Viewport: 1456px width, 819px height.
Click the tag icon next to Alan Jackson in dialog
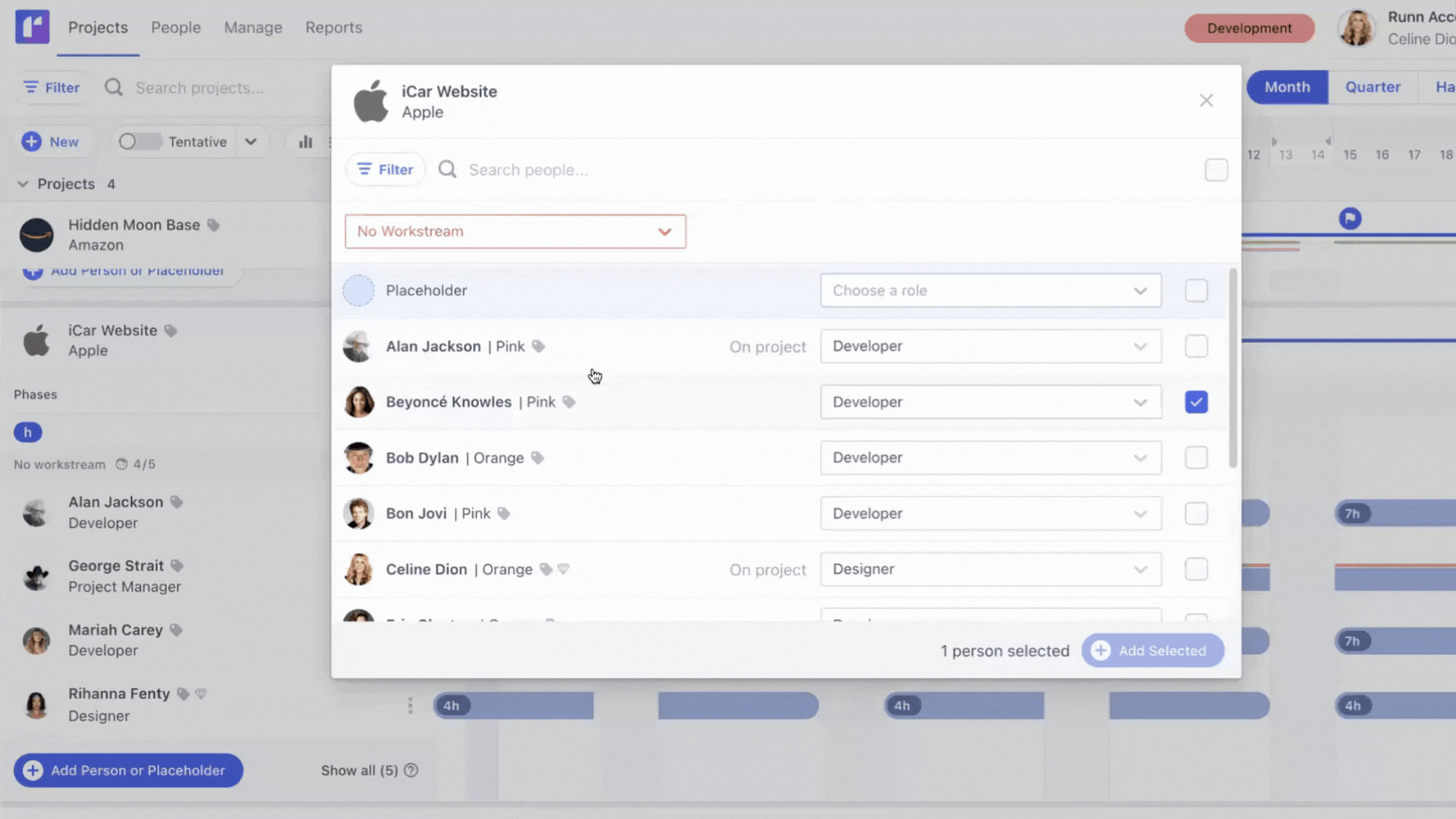coord(538,347)
